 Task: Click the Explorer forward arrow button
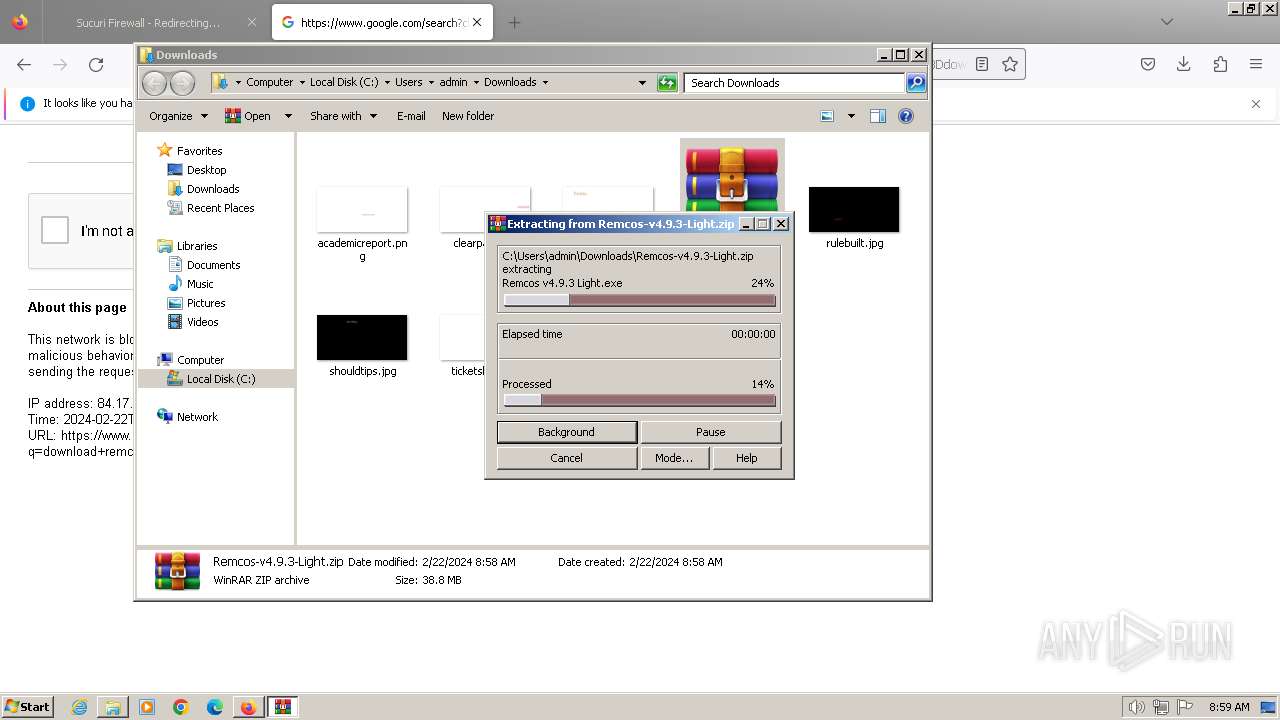(x=182, y=83)
